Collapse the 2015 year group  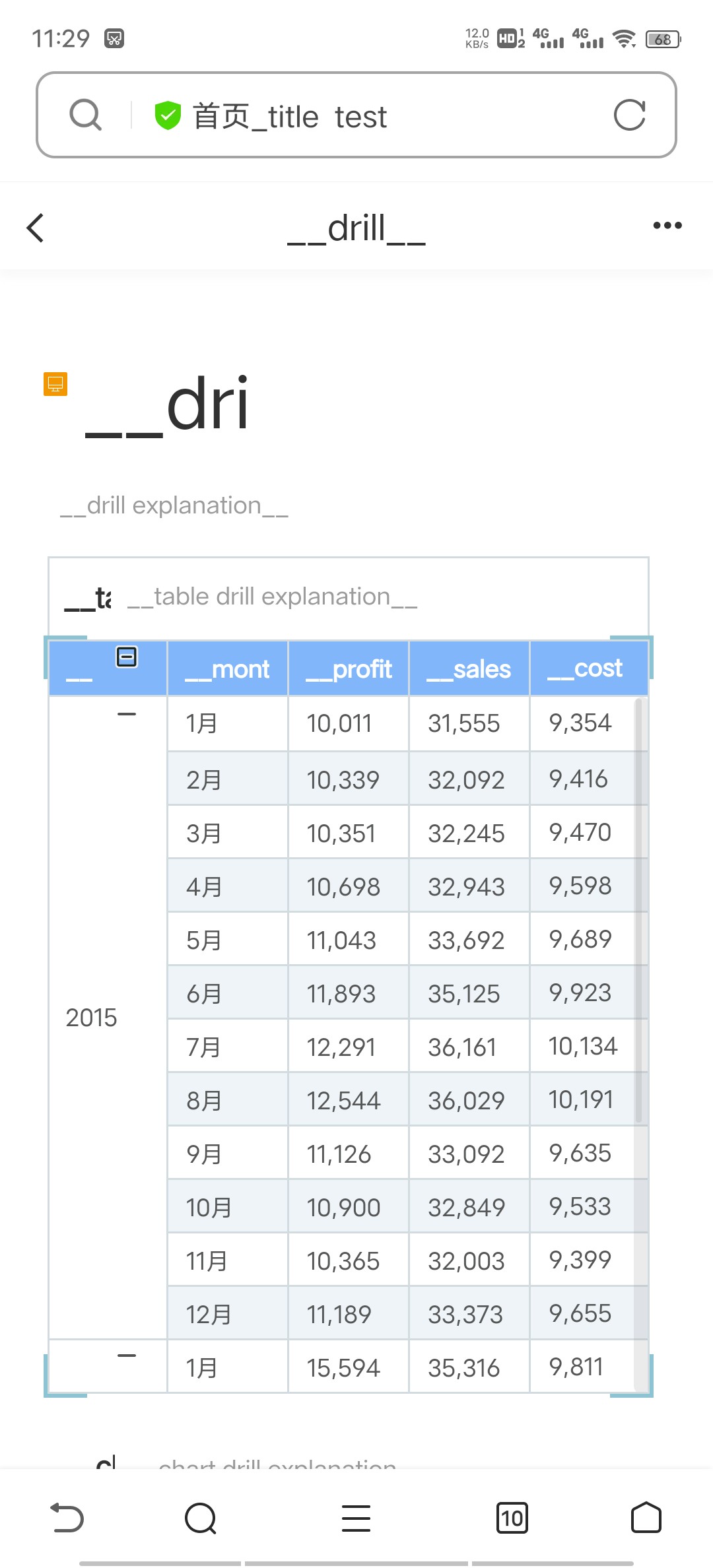point(127,714)
